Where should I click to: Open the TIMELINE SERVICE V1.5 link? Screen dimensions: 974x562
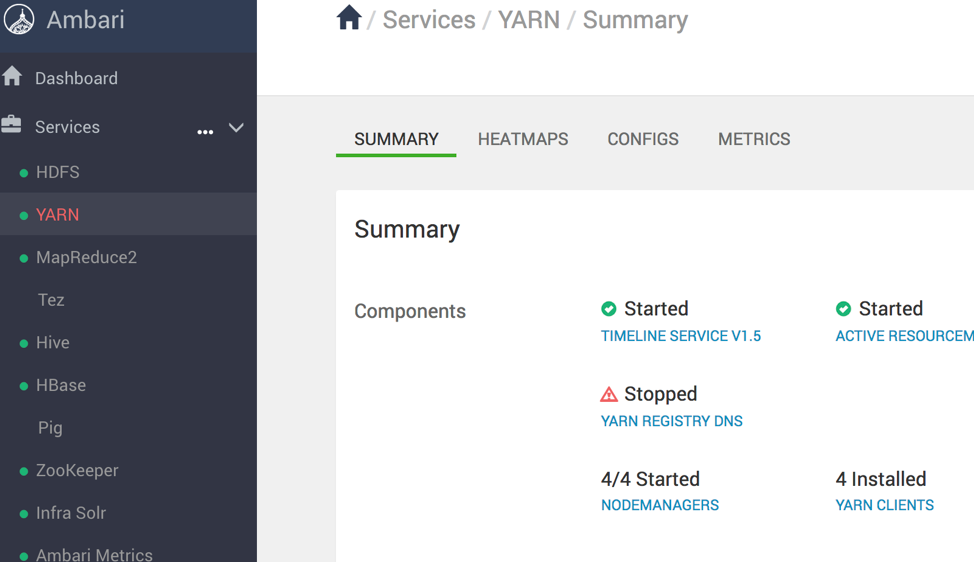[x=681, y=336]
